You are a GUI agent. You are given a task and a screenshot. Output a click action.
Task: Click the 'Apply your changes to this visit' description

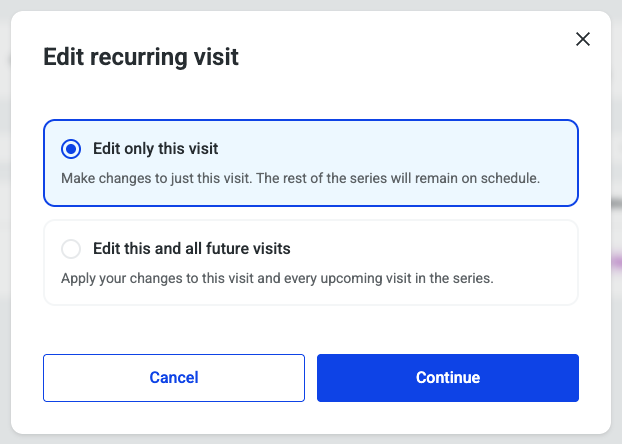pos(277,278)
